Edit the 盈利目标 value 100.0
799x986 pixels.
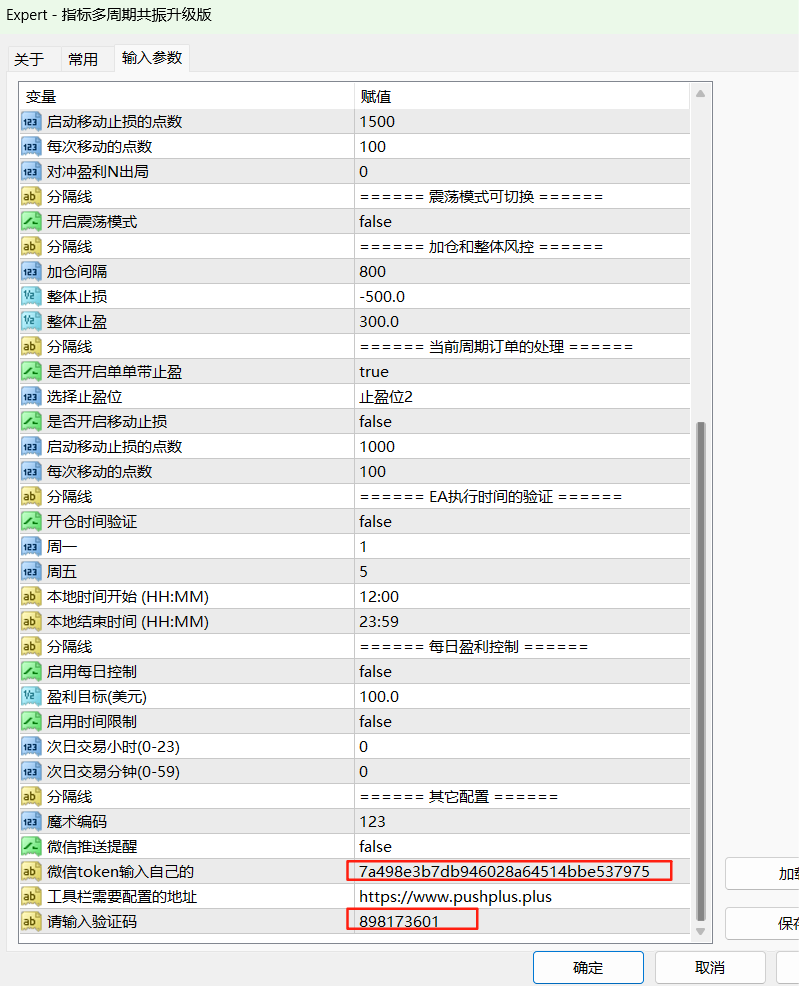[522, 696]
